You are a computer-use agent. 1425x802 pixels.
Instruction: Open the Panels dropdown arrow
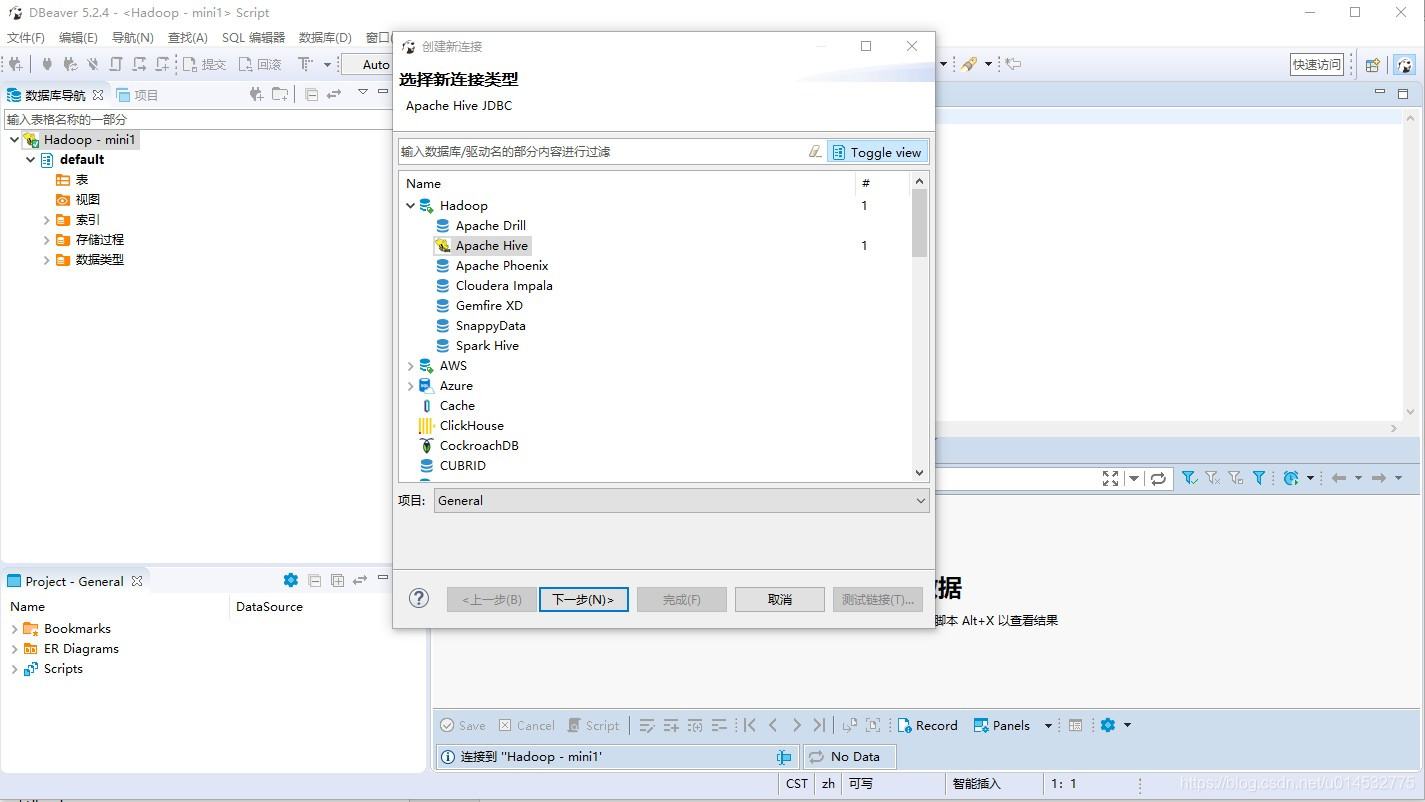click(x=1048, y=725)
